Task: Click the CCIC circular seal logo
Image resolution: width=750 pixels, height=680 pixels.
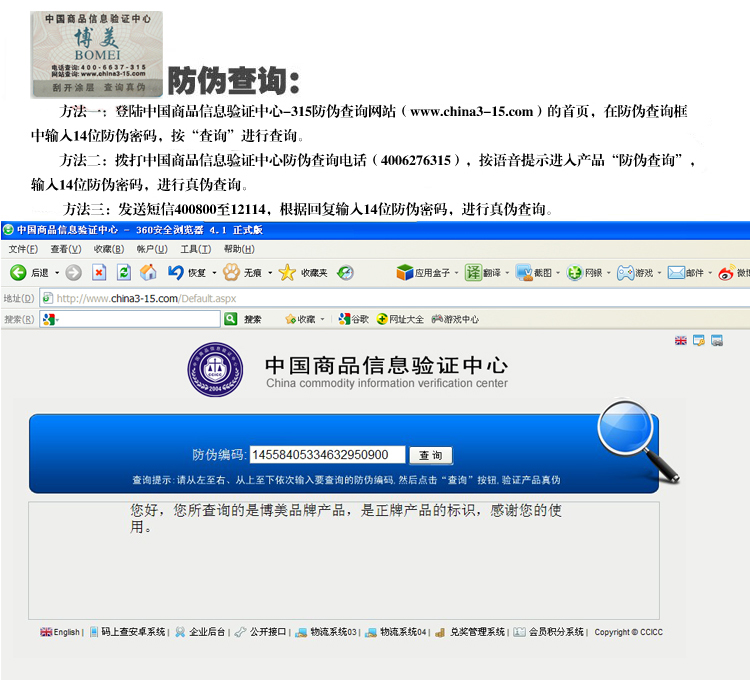Action: pos(215,369)
